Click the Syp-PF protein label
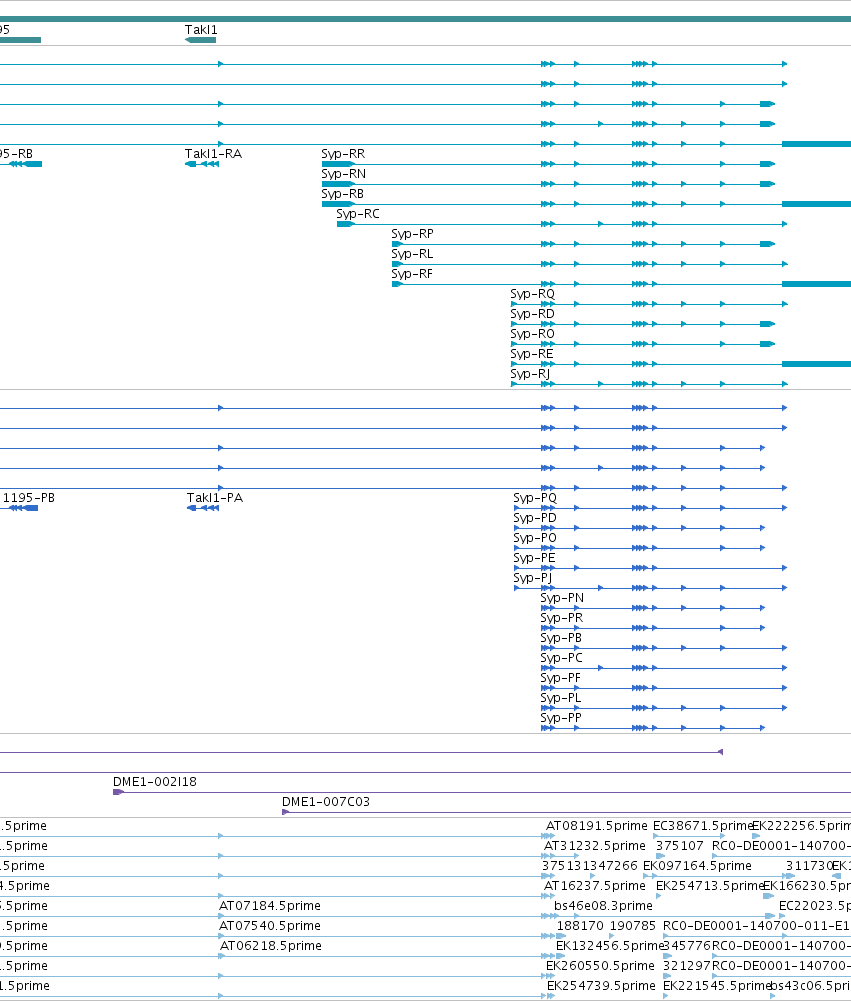The width and height of the screenshot is (851, 1001). click(x=561, y=678)
